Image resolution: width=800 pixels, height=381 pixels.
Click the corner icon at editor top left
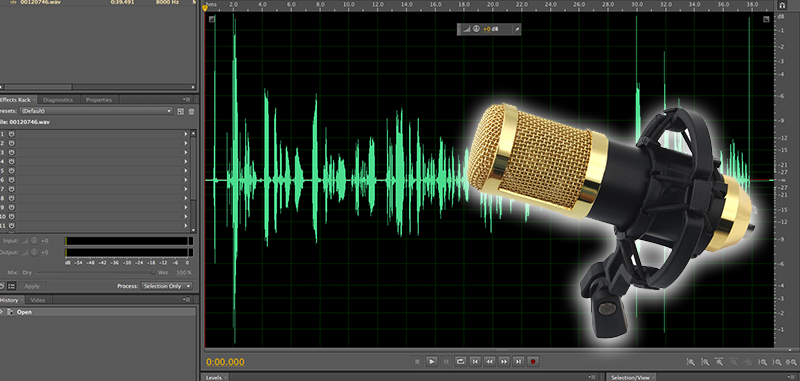(x=212, y=19)
